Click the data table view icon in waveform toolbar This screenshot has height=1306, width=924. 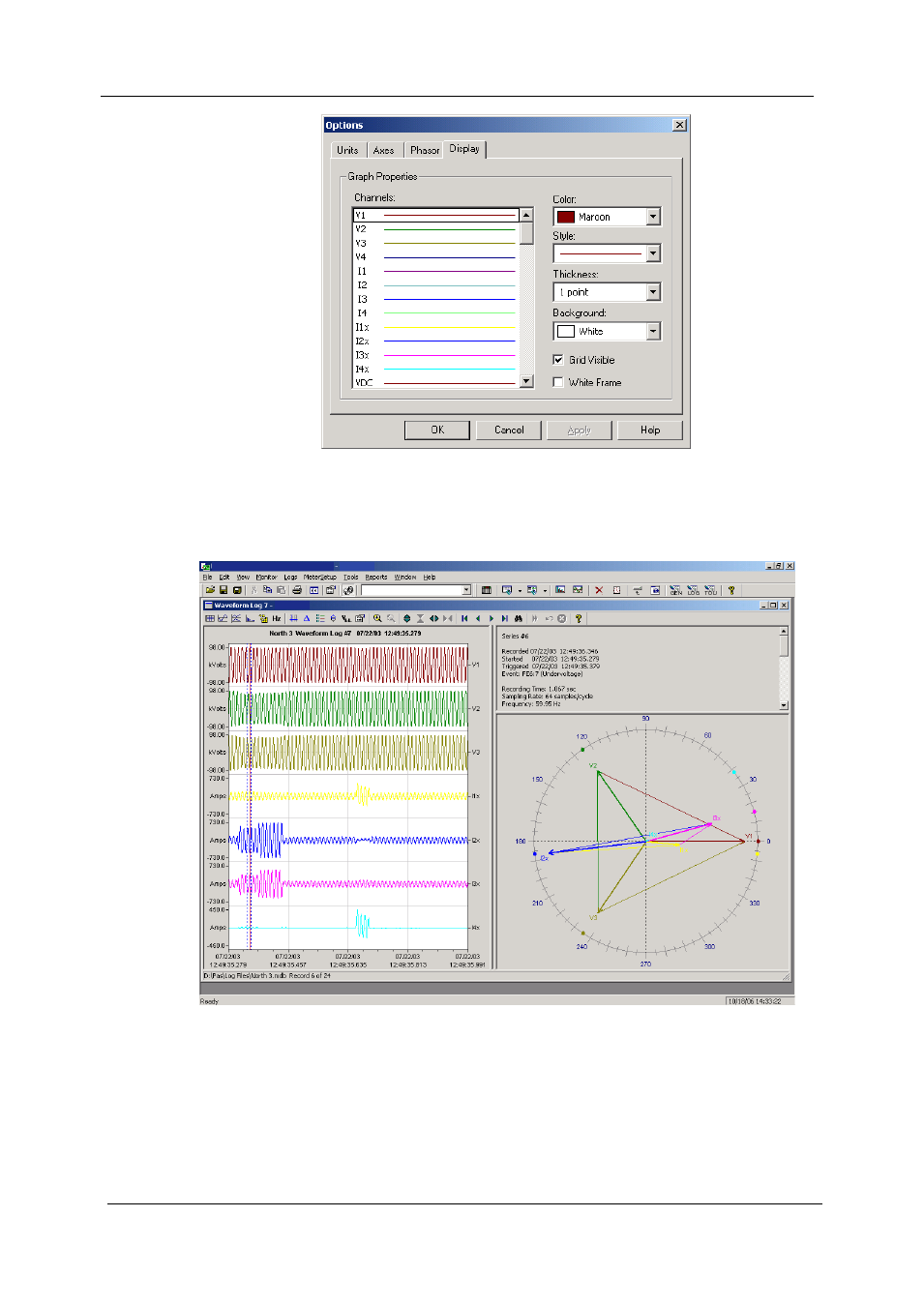point(210,618)
